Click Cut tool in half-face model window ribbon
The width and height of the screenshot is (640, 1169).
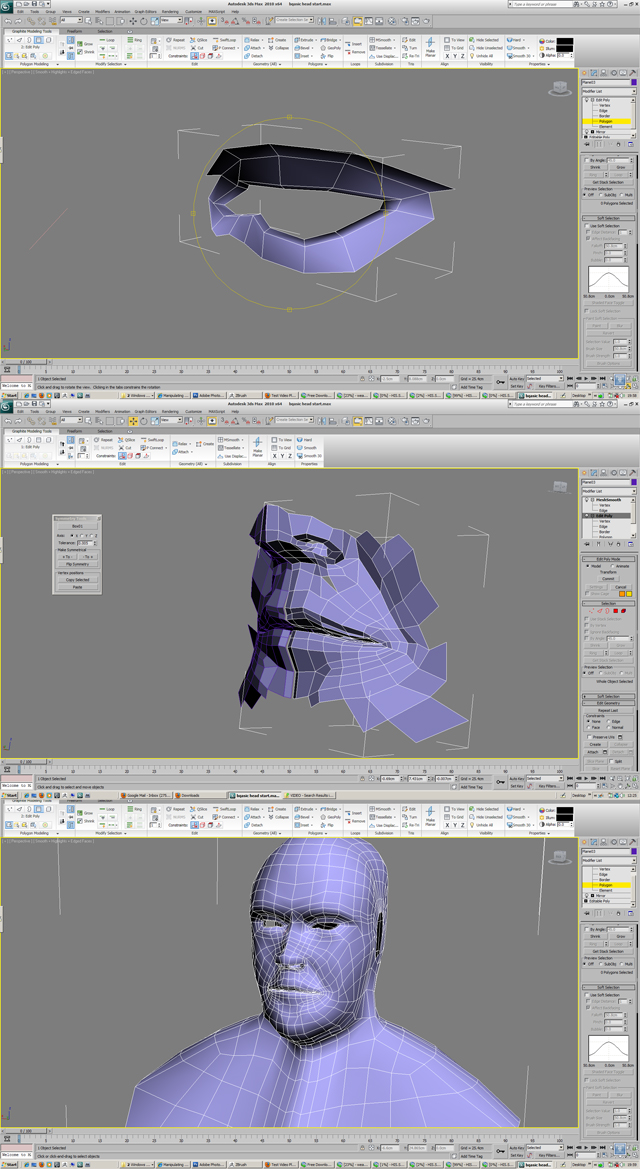[x=125, y=447]
